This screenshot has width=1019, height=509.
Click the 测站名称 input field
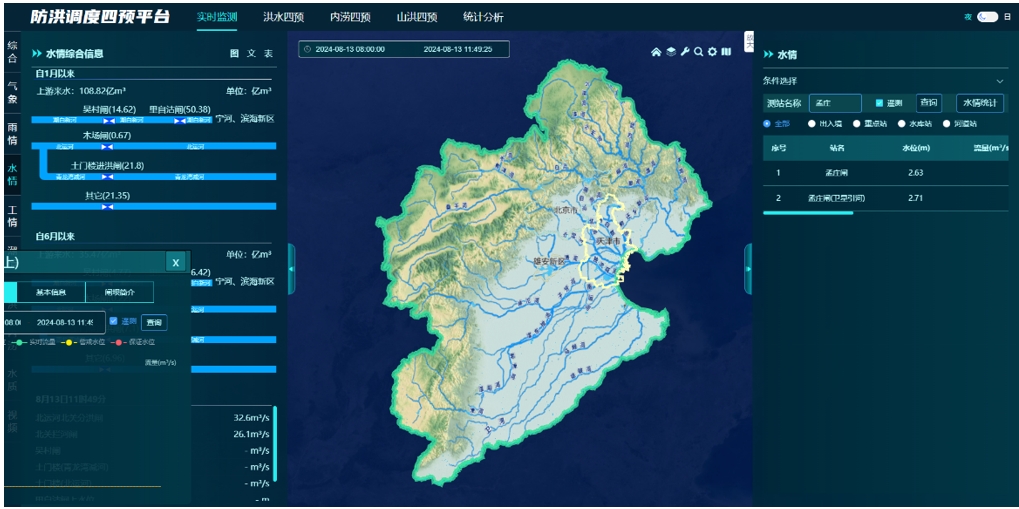[834, 103]
